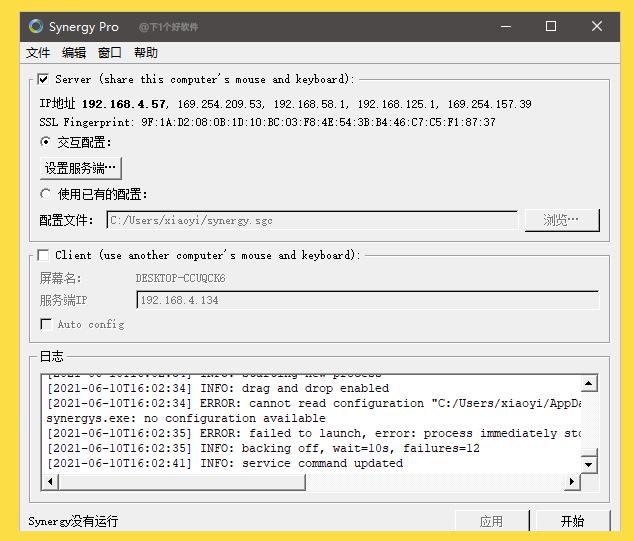This screenshot has width=634, height=541.
Task: Click the log scroll up arrow
Action: click(589, 383)
